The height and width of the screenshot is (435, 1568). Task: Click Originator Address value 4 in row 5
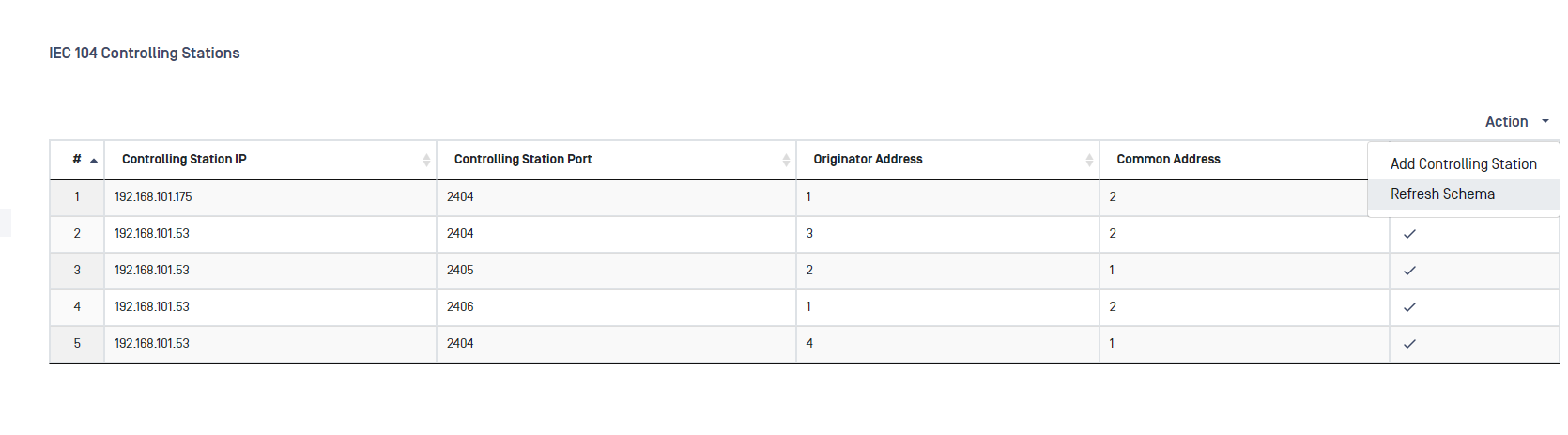coord(809,343)
